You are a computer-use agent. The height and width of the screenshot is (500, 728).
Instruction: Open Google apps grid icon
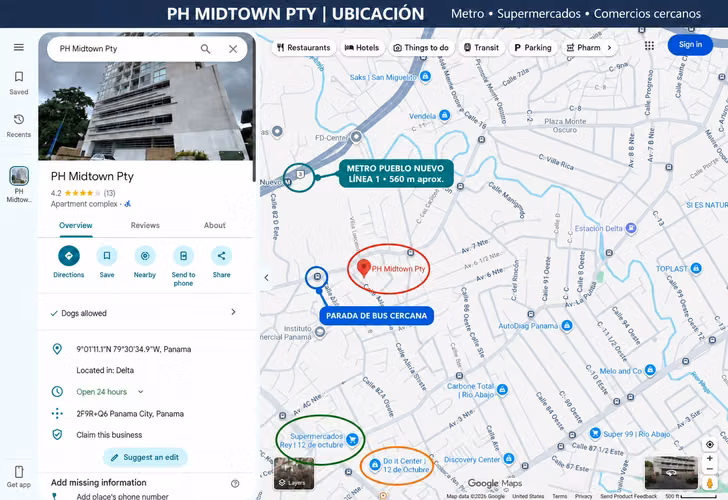click(649, 45)
